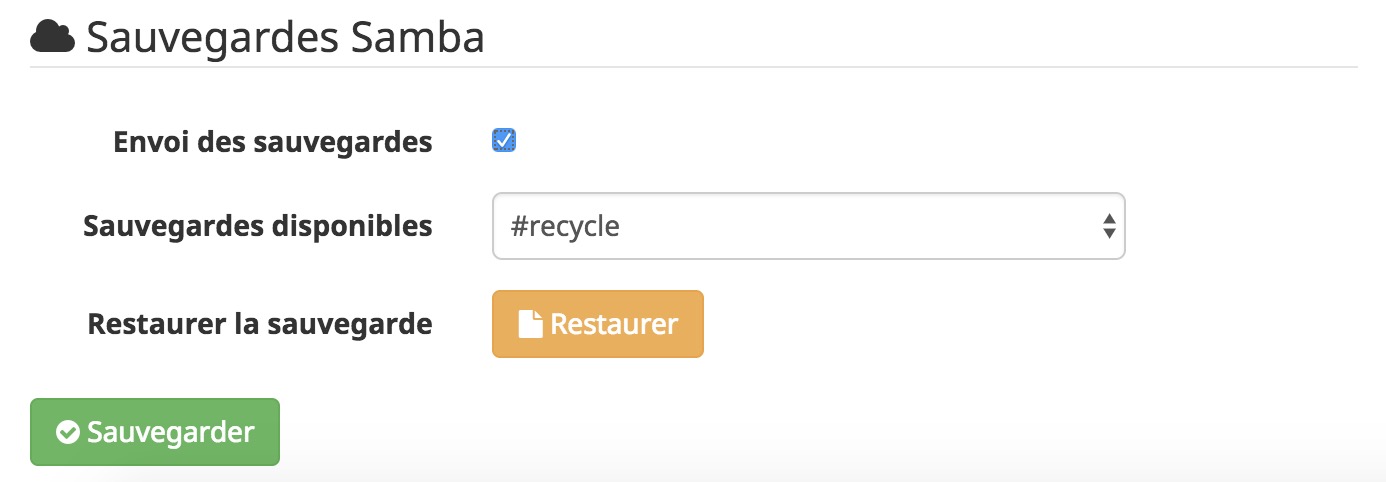Click the word Restaurer on the orange button
Screen dimensions: 1386x482
614,324
